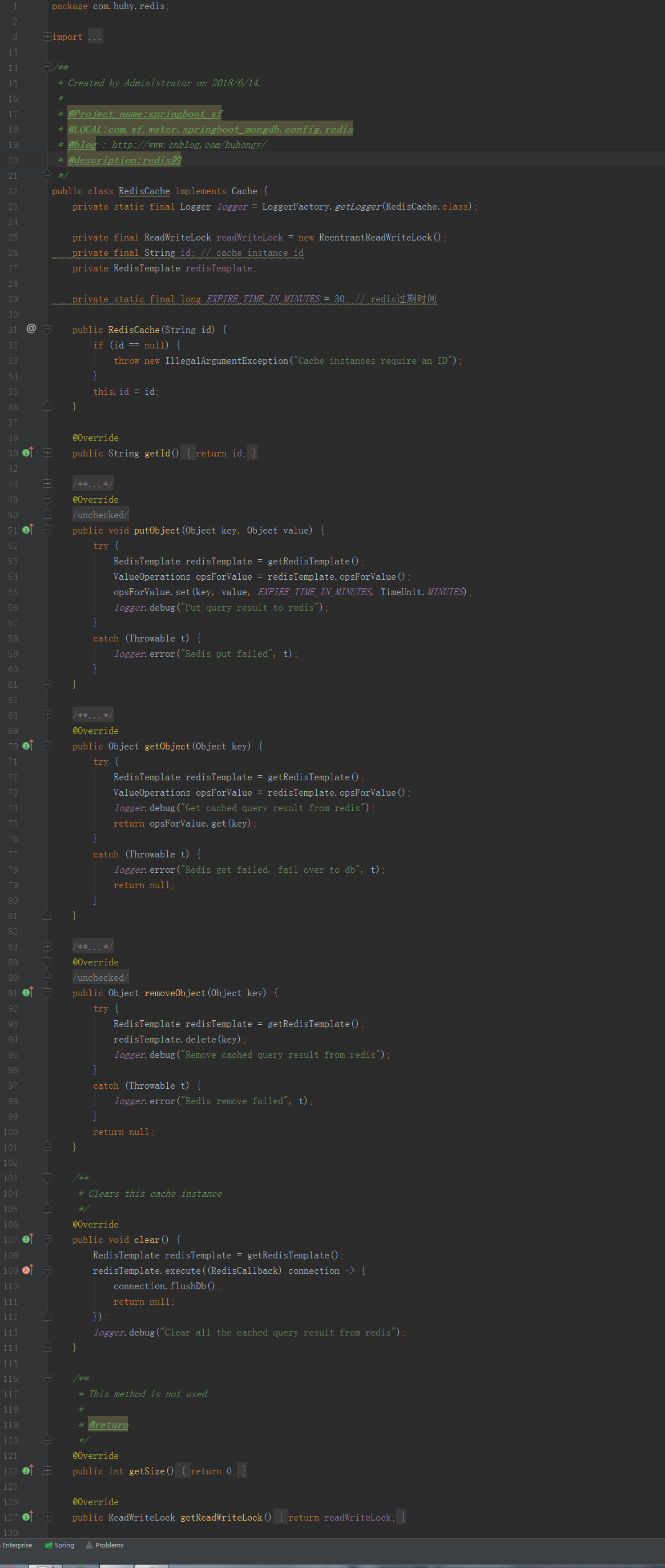Click the implements gutter icon next to getObject
This screenshot has height=1568, width=665.
click(x=27, y=746)
